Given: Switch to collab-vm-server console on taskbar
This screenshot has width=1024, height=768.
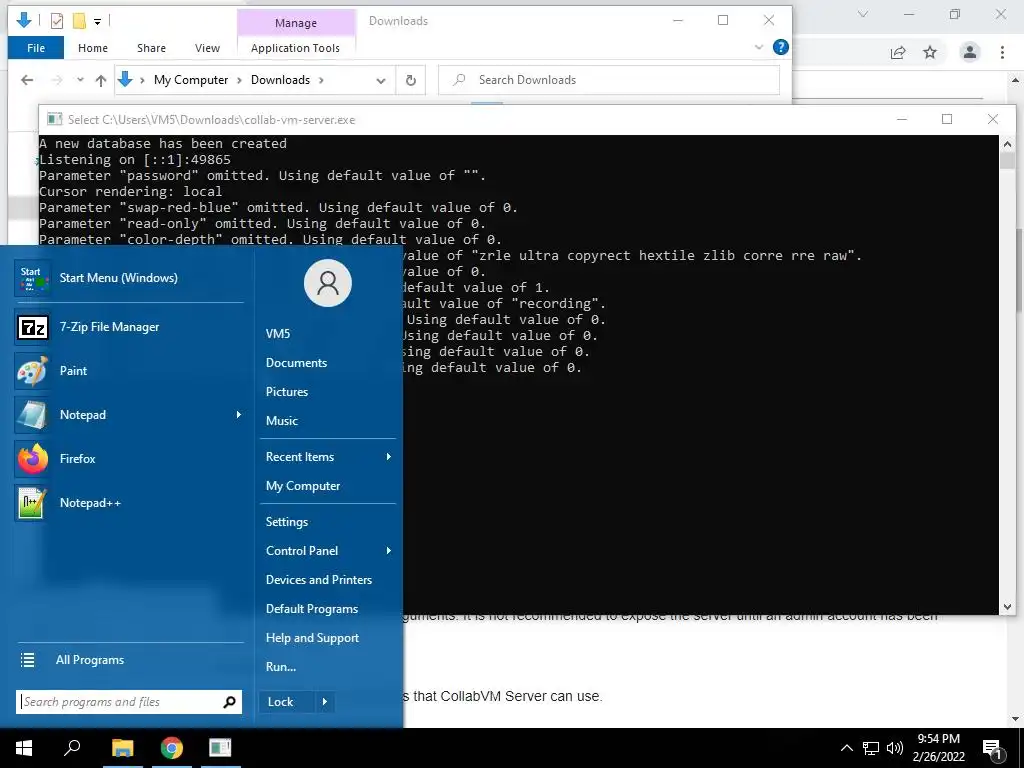Looking at the screenshot, I should (221, 748).
